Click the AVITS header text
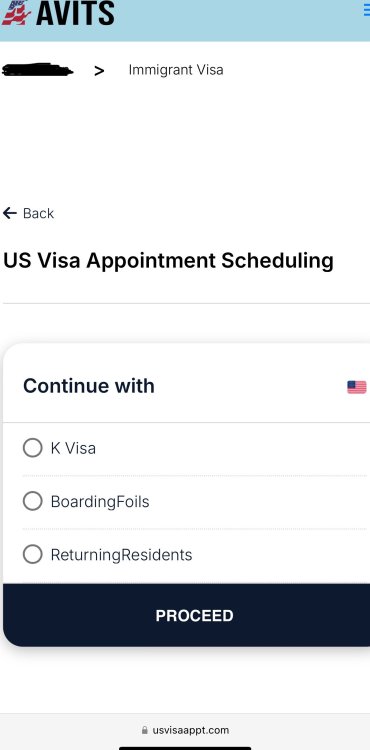Screen dimensions: 370x750 point(75,13)
